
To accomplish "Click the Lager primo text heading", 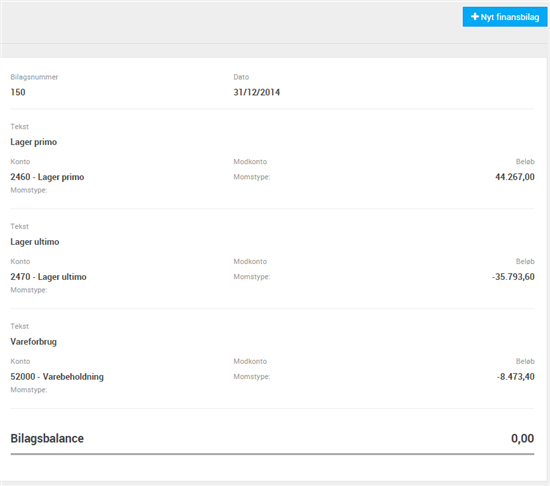I will coord(34,142).
